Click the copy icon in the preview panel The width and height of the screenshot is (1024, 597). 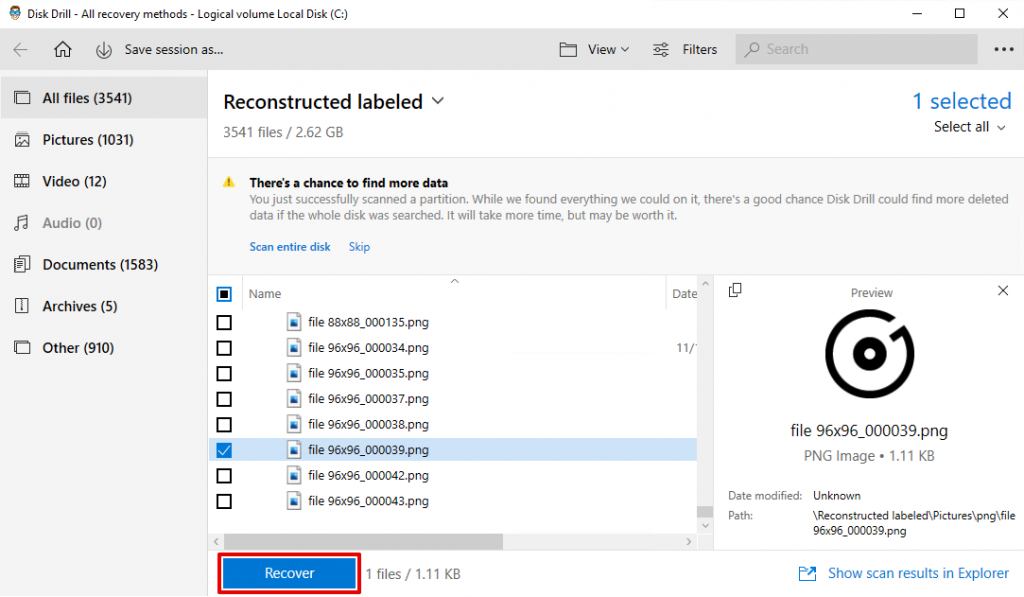pos(735,289)
